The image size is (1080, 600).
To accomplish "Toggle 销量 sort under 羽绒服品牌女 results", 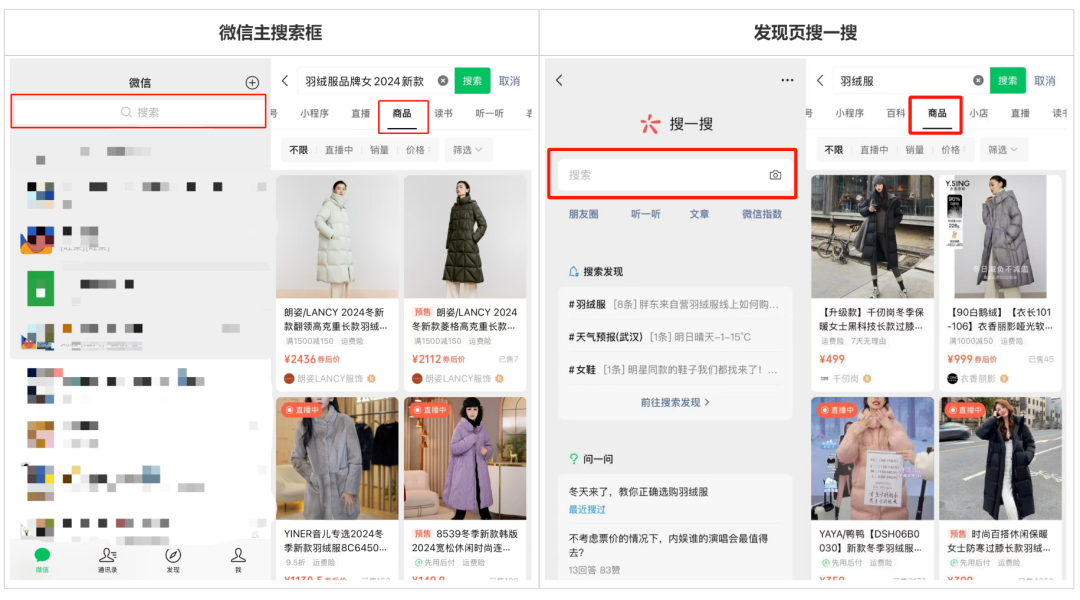I will coord(379,150).
